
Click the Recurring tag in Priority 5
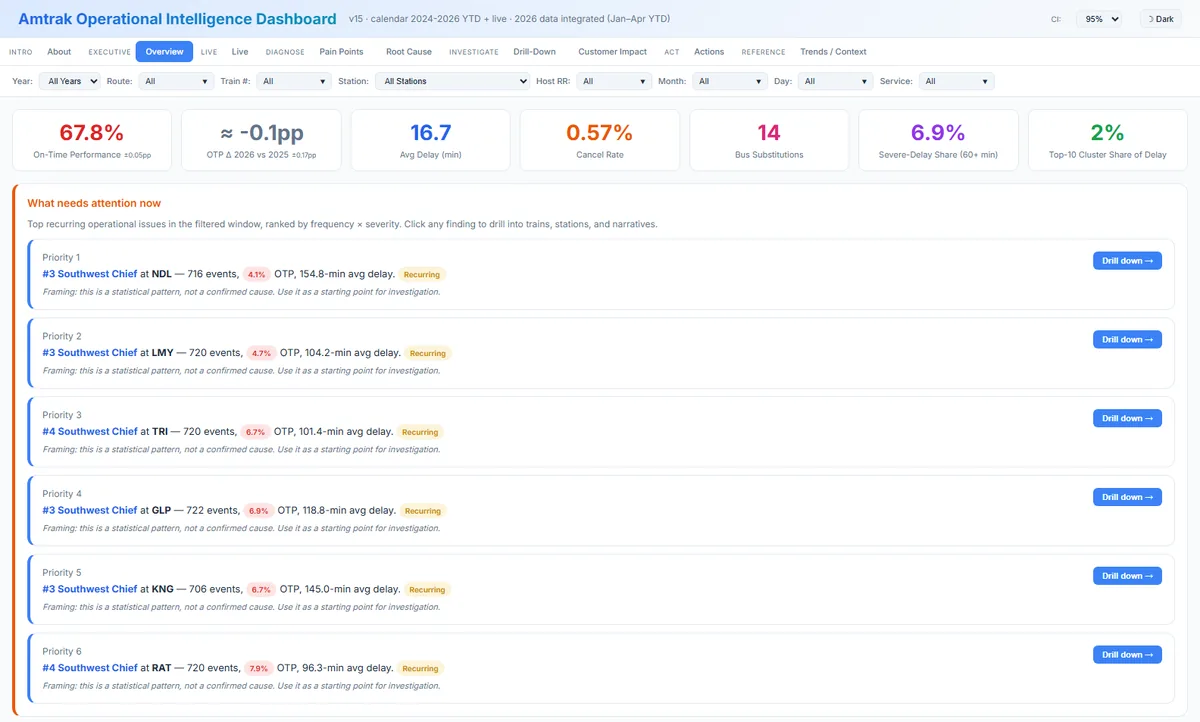(x=427, y=590)
